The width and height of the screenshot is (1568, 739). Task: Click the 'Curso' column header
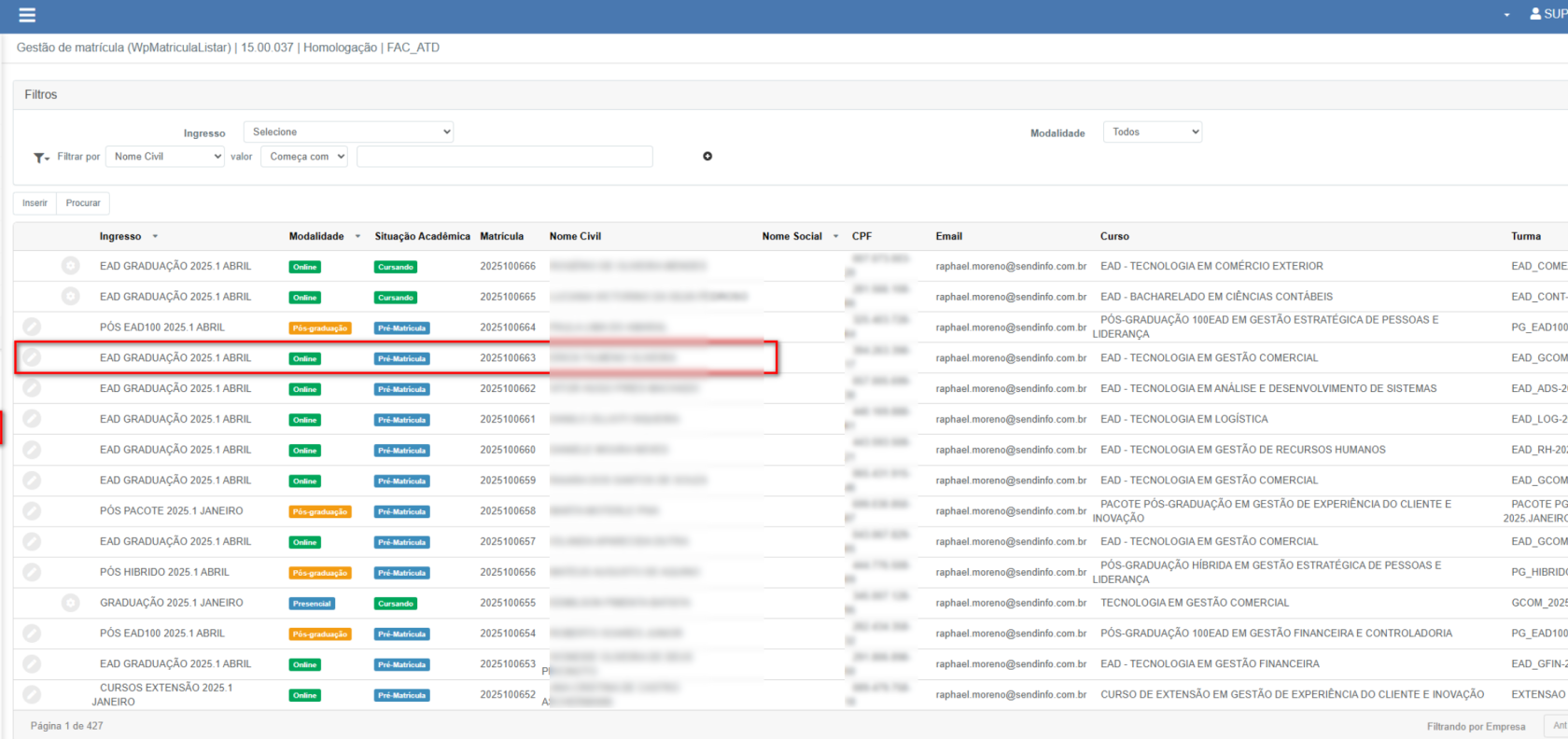(1114, 237)
